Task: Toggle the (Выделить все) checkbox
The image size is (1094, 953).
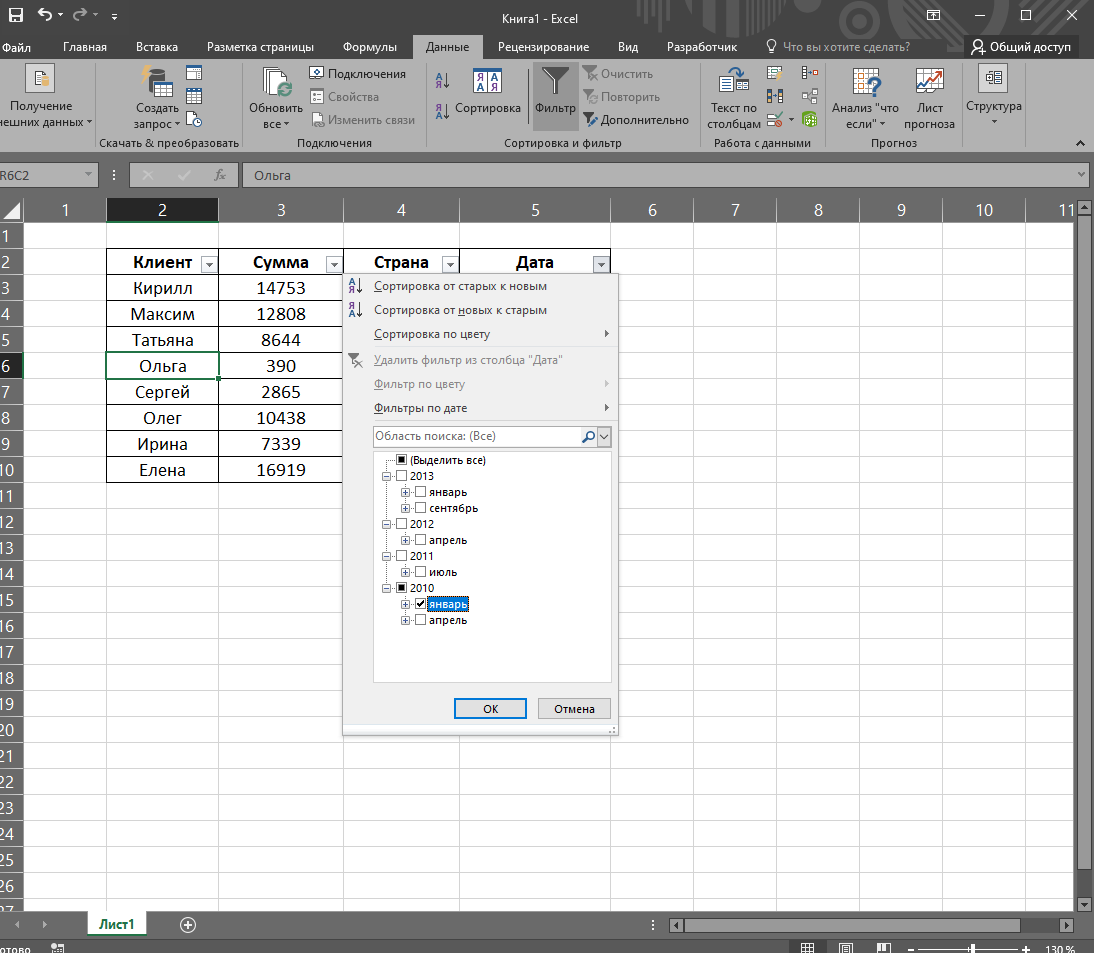Action: click(x=402, y=460)
